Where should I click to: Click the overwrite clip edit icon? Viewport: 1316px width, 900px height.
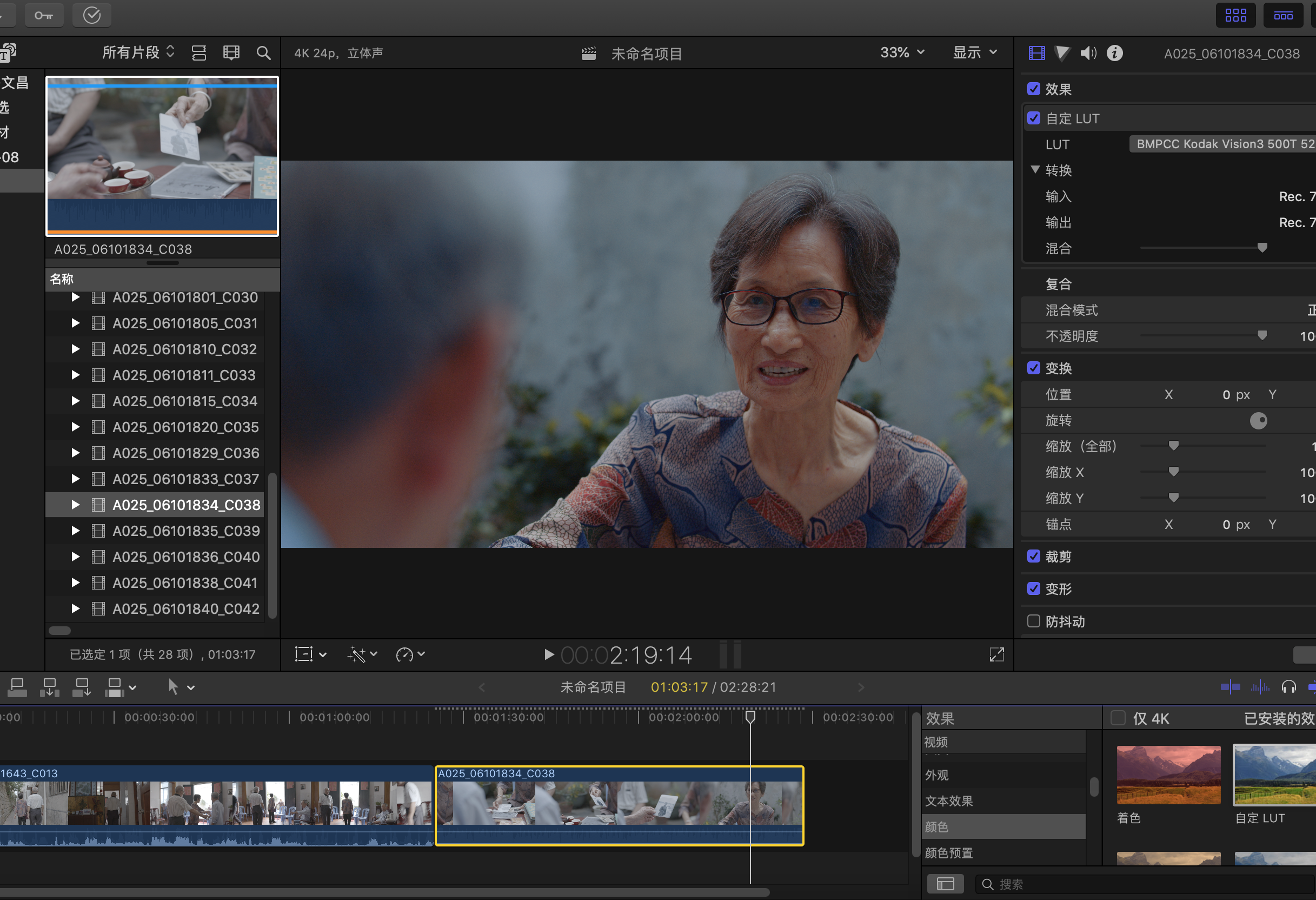coord(115,687)
